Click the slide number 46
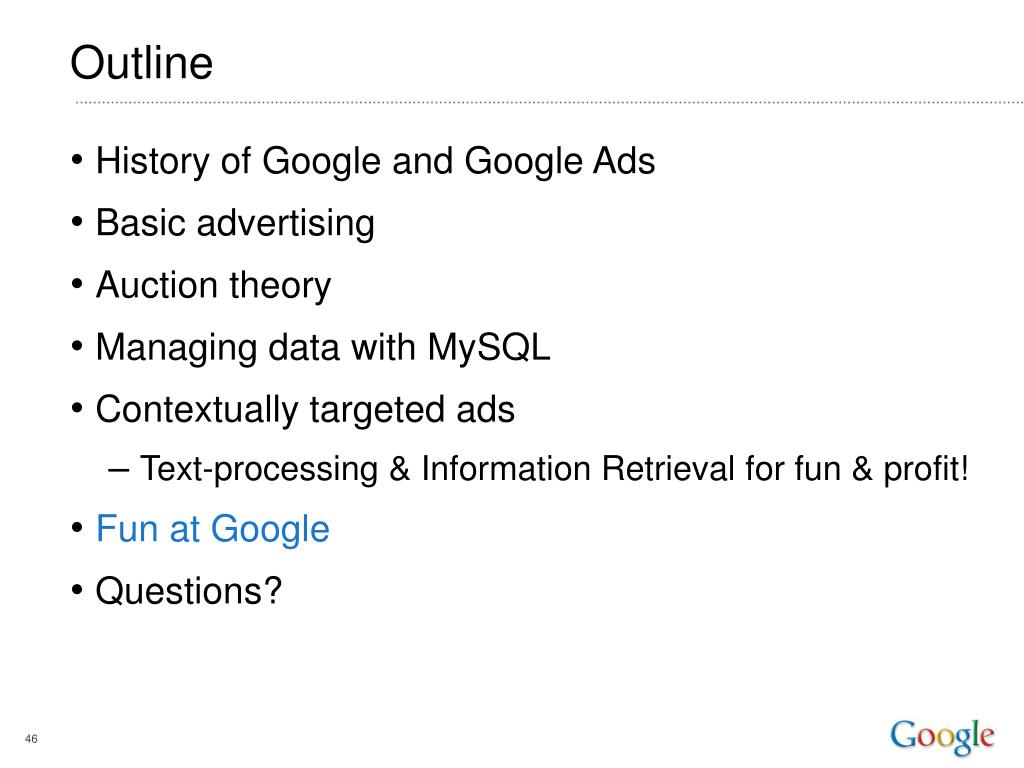 coord(31,739)
